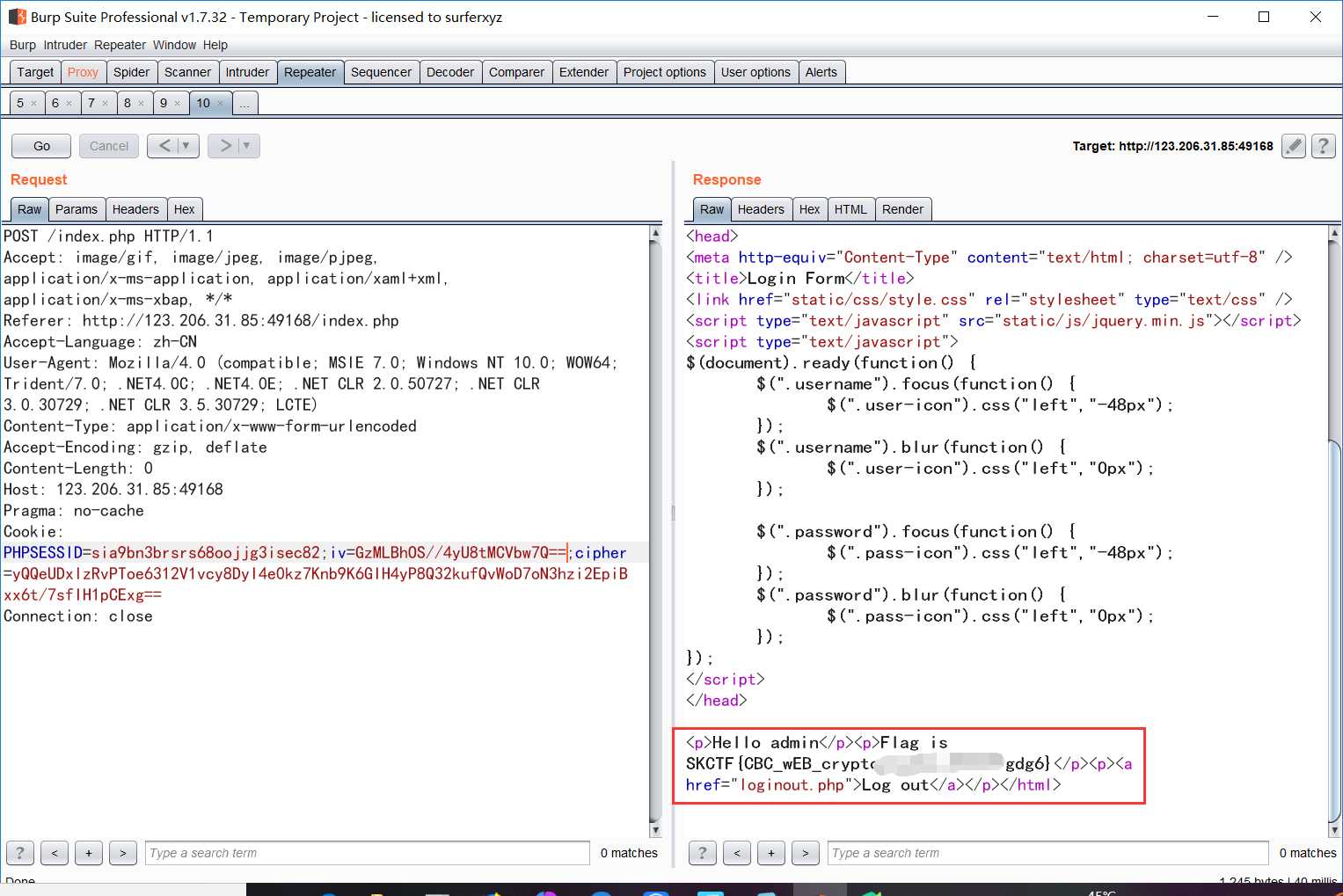This screenshot has width=1343, height=896.
Task: Open history dropdown beside the forward arrow
Action: pos(248,146)
